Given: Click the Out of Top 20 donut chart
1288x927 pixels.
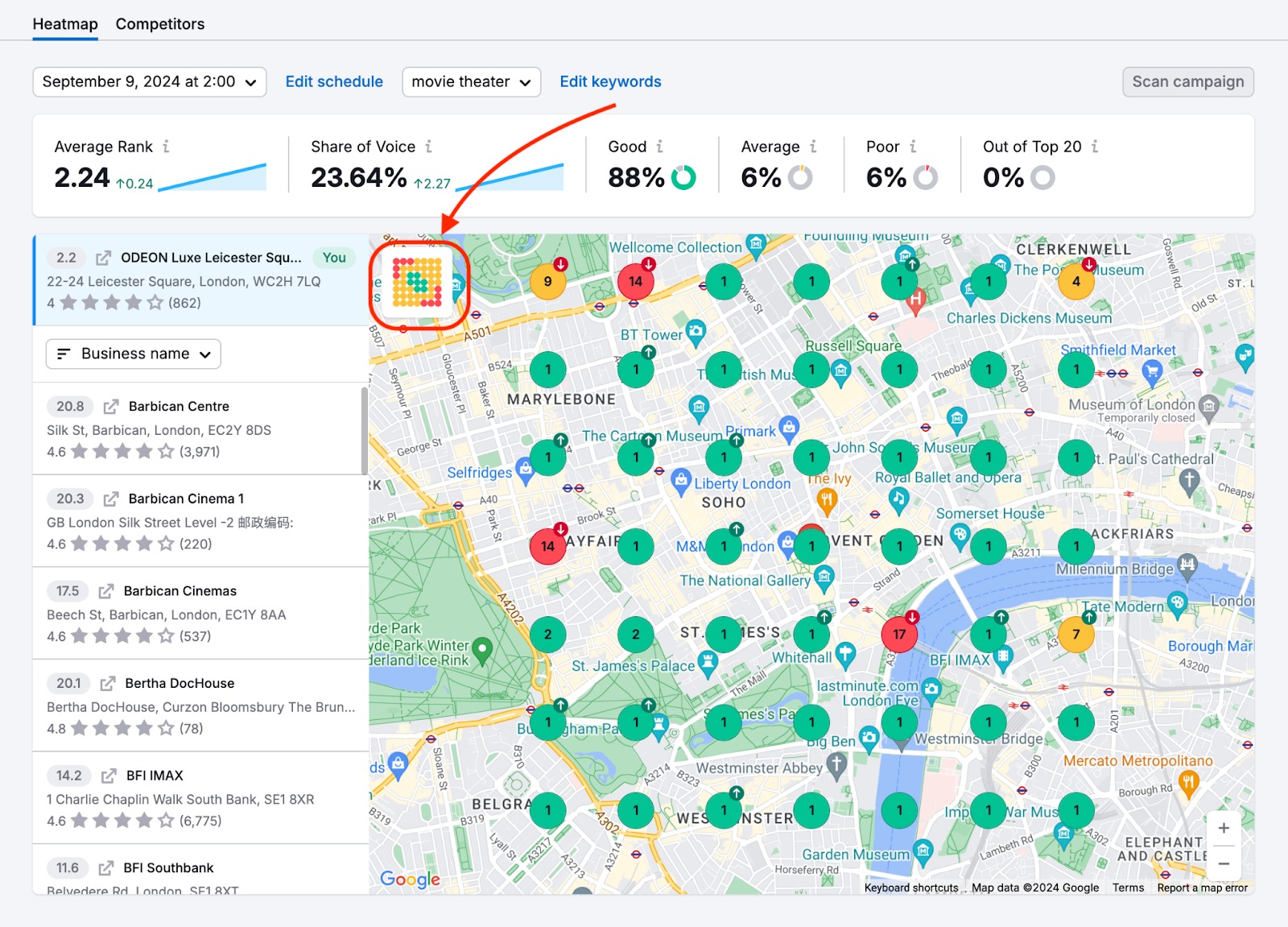Looking at the screenshot, I should tap(1042, 177).
